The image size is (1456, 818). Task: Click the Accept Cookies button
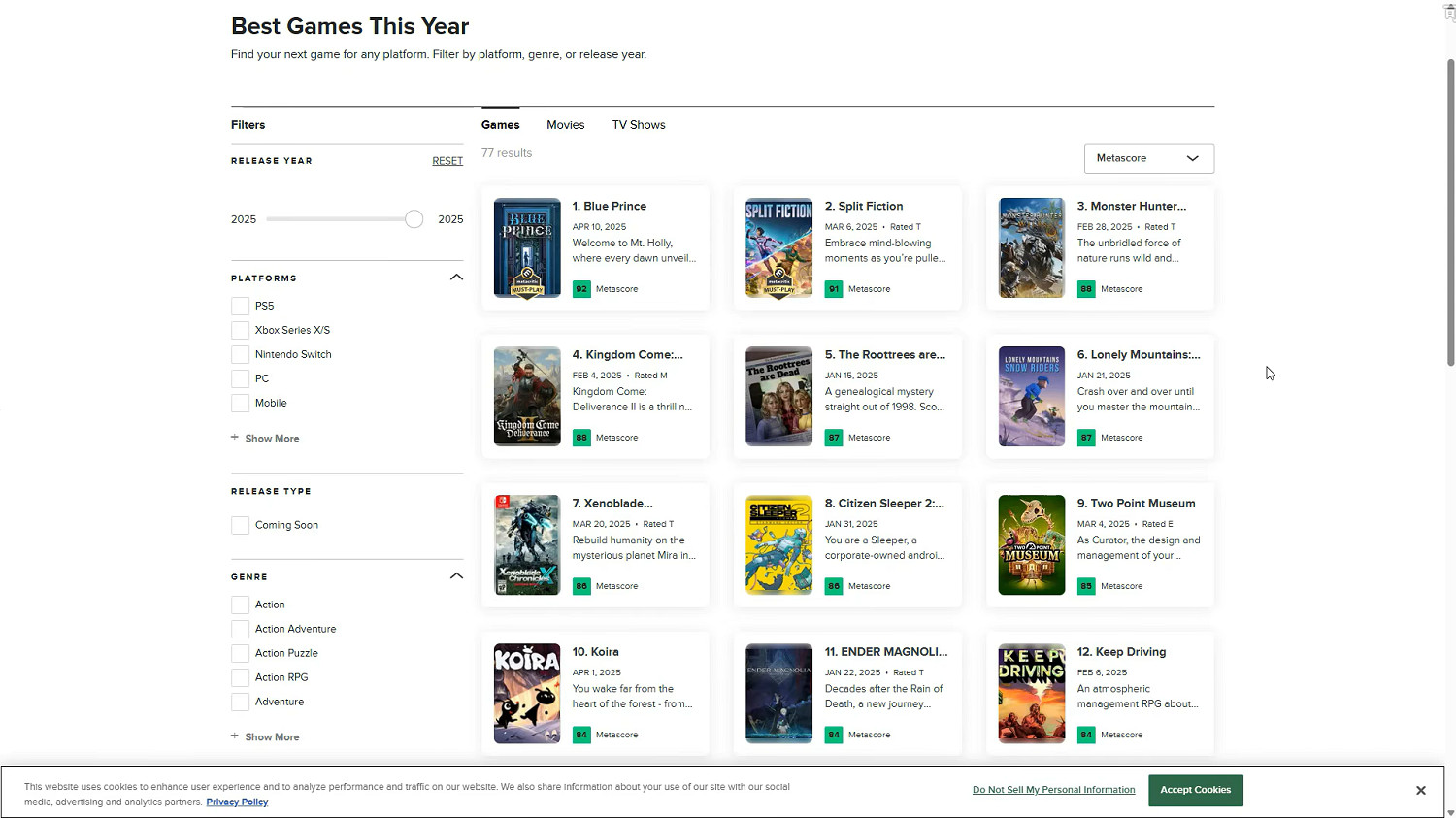[x=1195, y=790]
